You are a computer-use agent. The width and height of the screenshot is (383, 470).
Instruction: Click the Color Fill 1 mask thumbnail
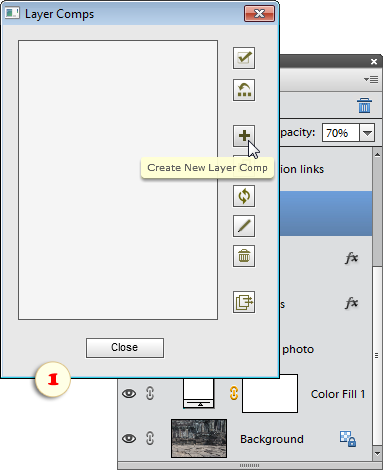click(270, 393)
